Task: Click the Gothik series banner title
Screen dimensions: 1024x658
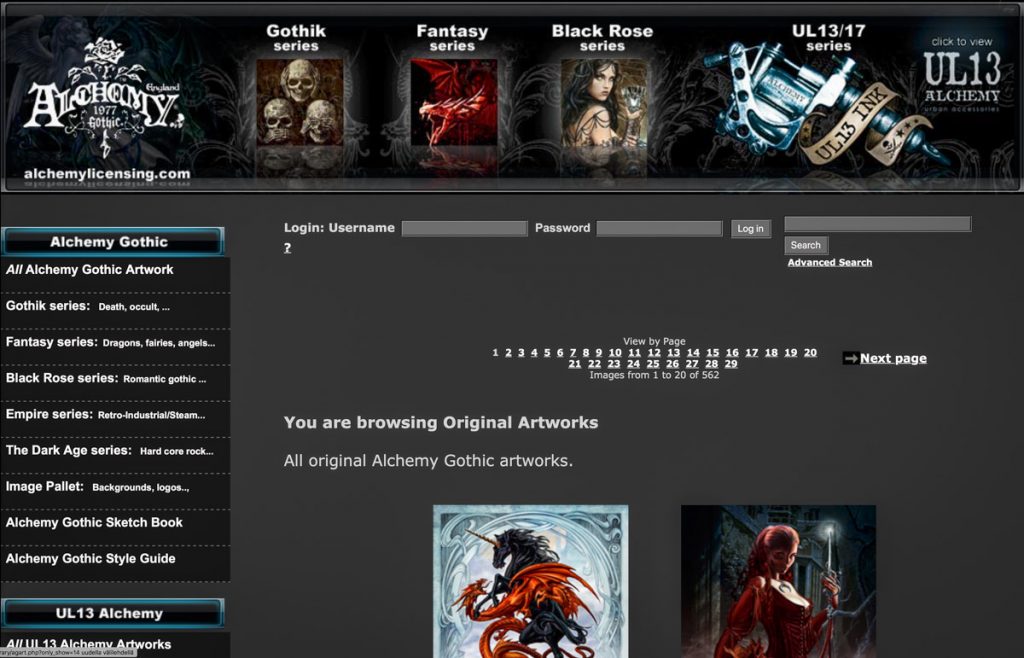Action: tap(296, 38)
